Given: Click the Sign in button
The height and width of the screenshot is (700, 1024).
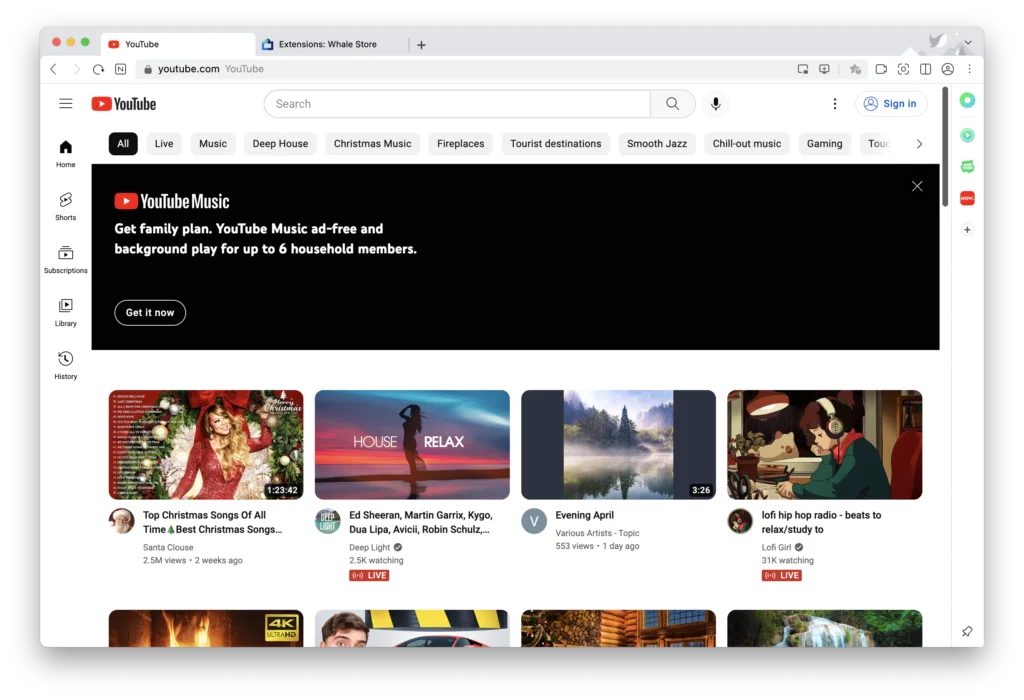Looking at the screenshot, I should [x=891, y=104].
